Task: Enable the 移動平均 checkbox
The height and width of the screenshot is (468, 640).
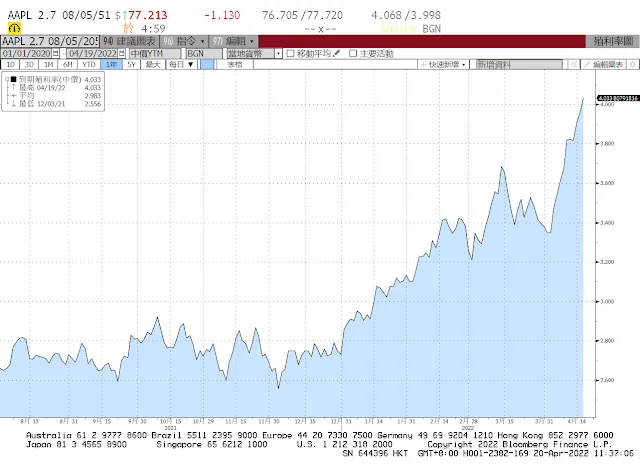Action: 290,53
